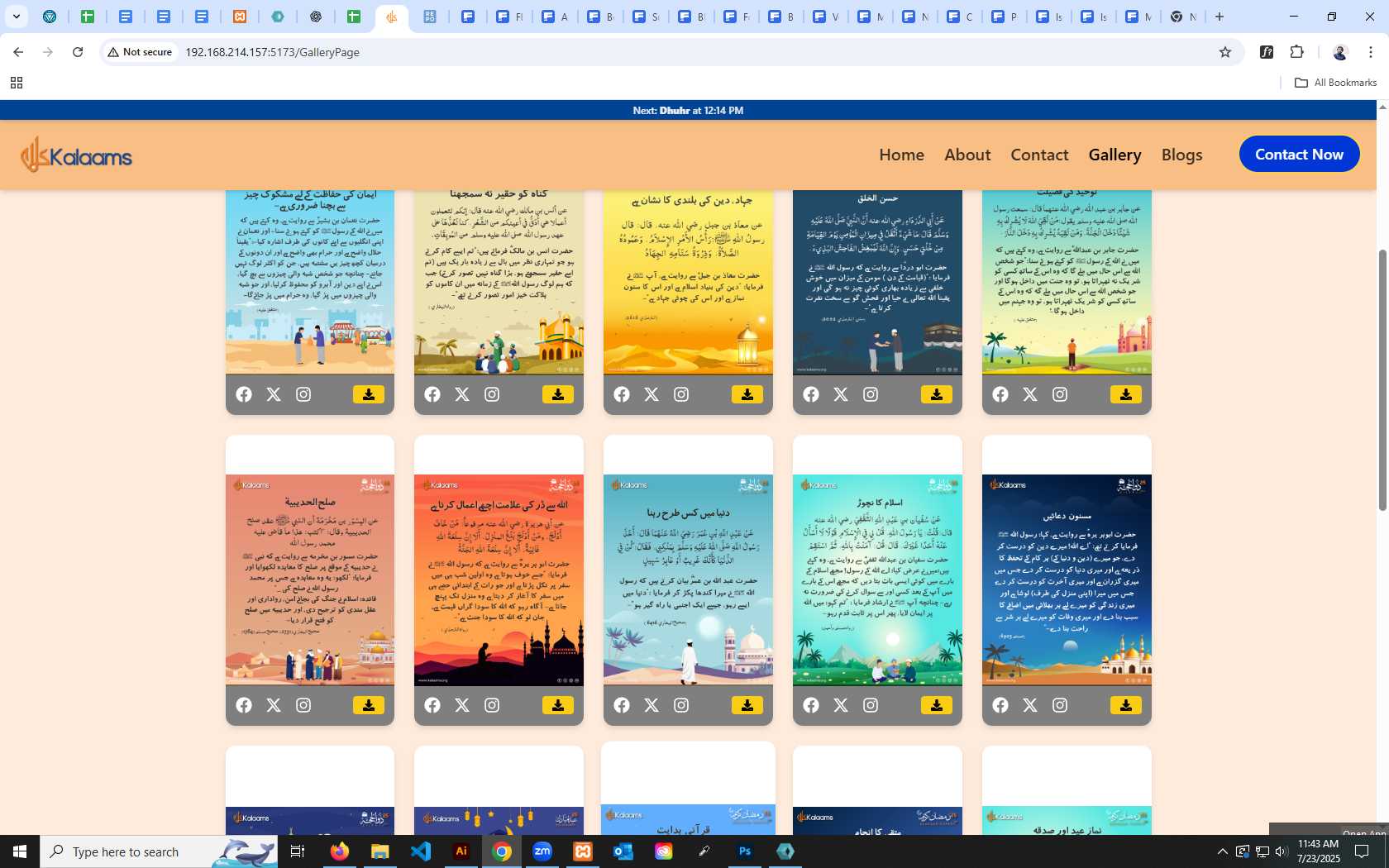
Task: Share the صلح الحديبية card on Instagram
Action: pos(303,705)
